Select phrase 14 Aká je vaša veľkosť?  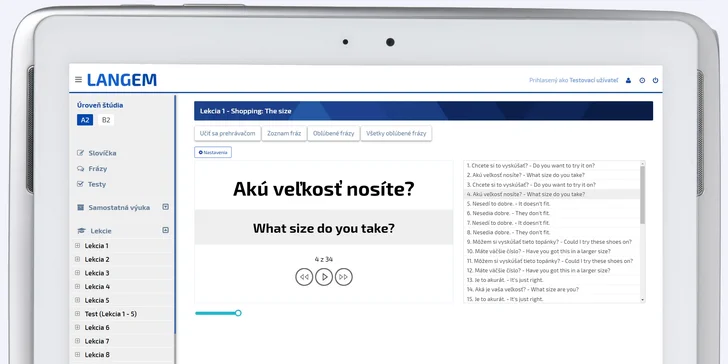[x=552, y=289]
